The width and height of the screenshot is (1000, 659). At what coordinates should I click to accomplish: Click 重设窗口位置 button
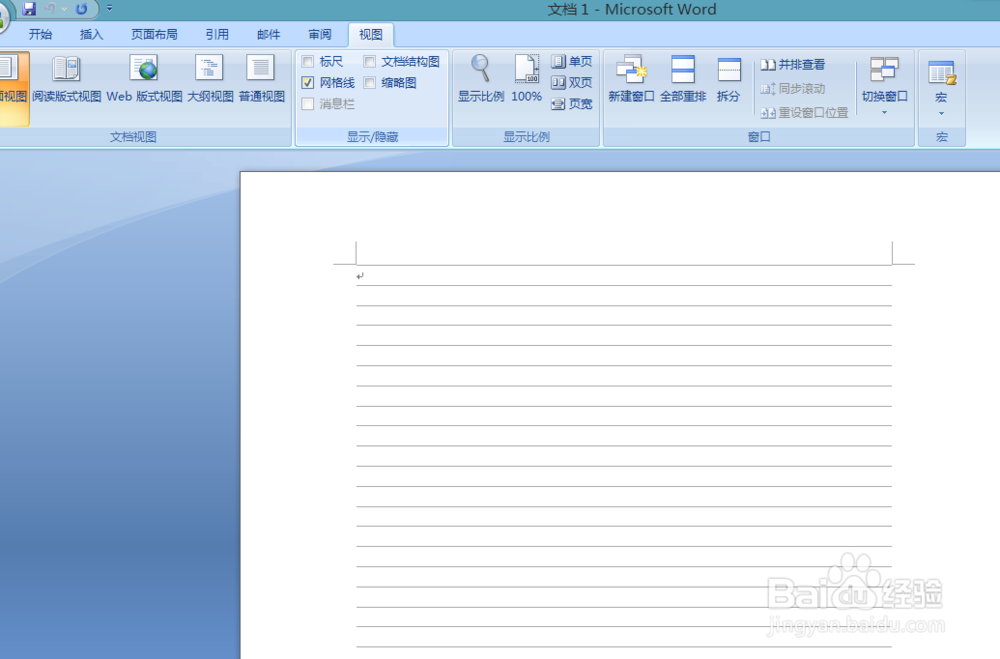(x=804, y=113)
